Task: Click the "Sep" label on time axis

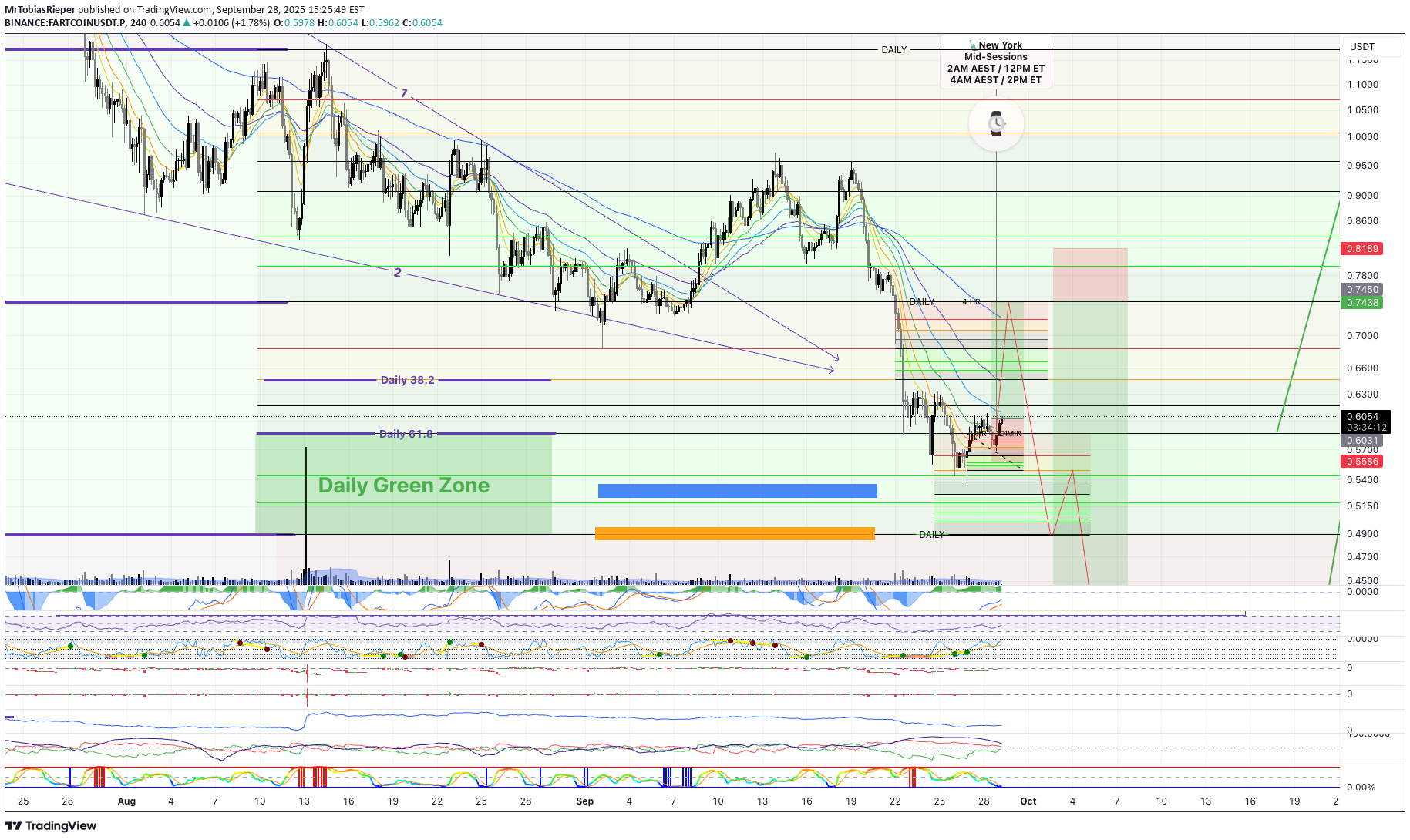Action: coord(584,801)
